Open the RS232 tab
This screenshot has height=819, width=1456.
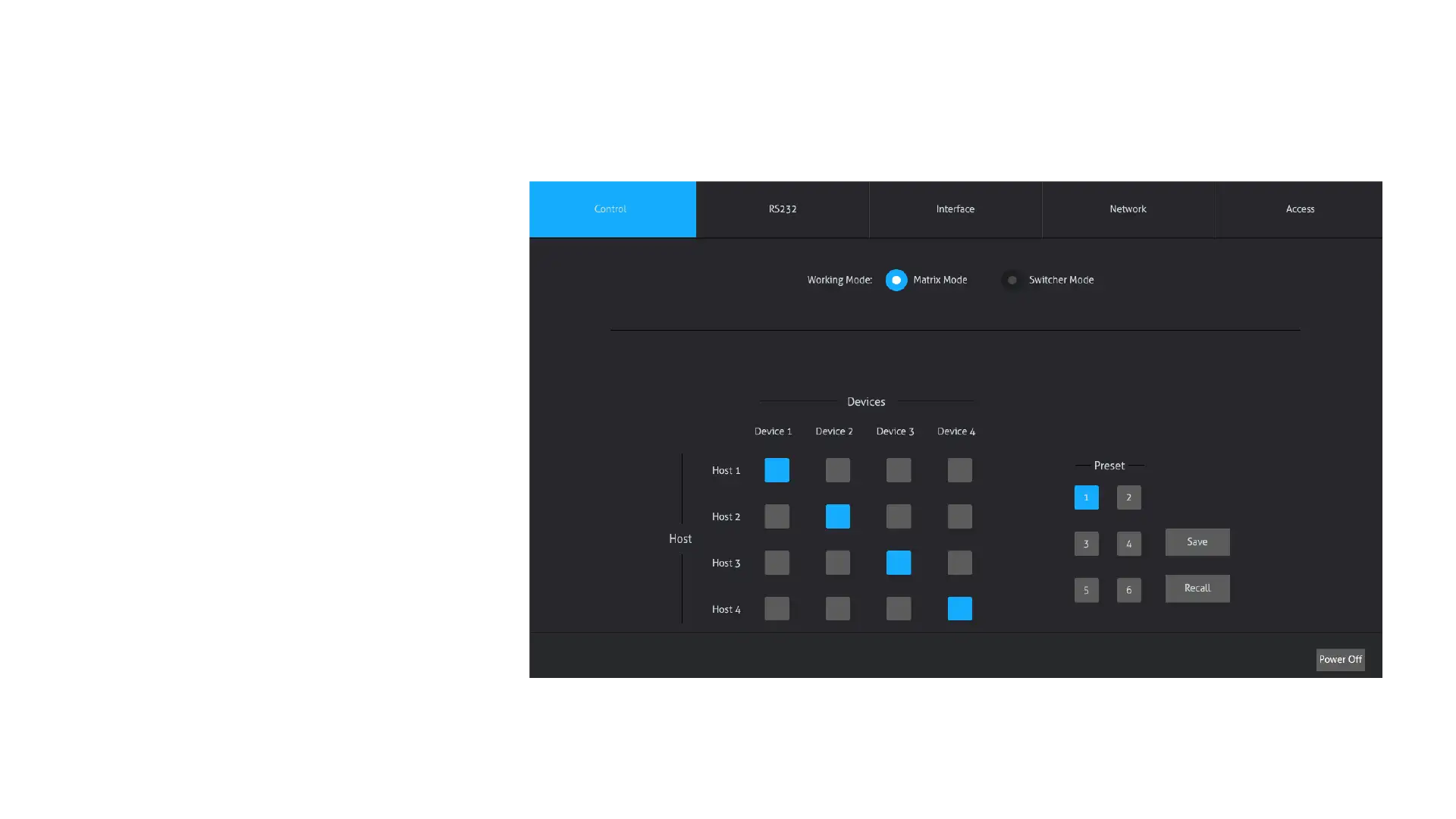(782, 209)
